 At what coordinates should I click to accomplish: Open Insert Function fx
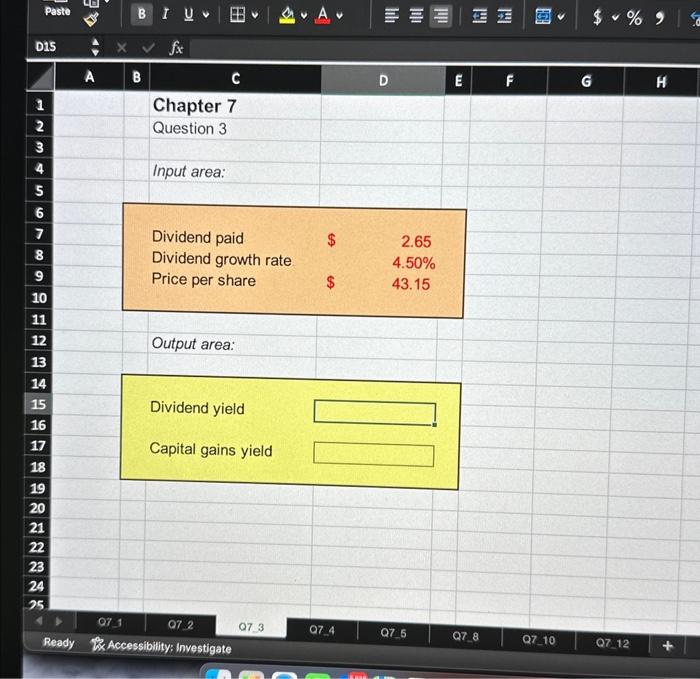point(176,48)
